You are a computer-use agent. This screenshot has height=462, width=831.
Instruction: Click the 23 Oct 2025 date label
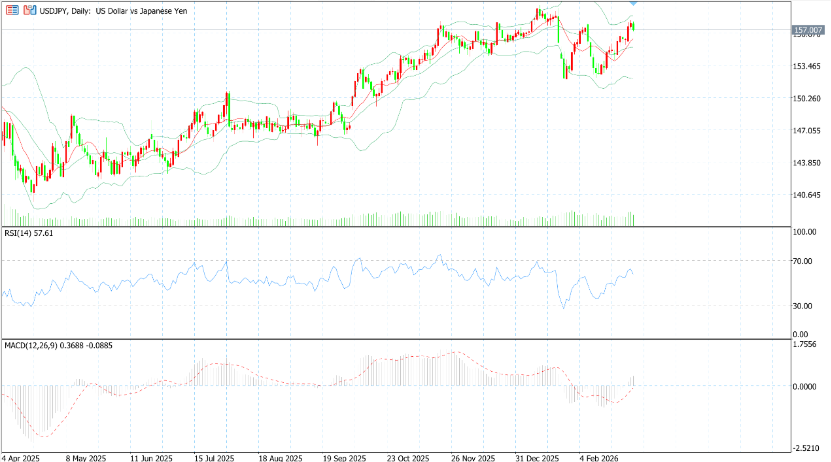(408, 458)
